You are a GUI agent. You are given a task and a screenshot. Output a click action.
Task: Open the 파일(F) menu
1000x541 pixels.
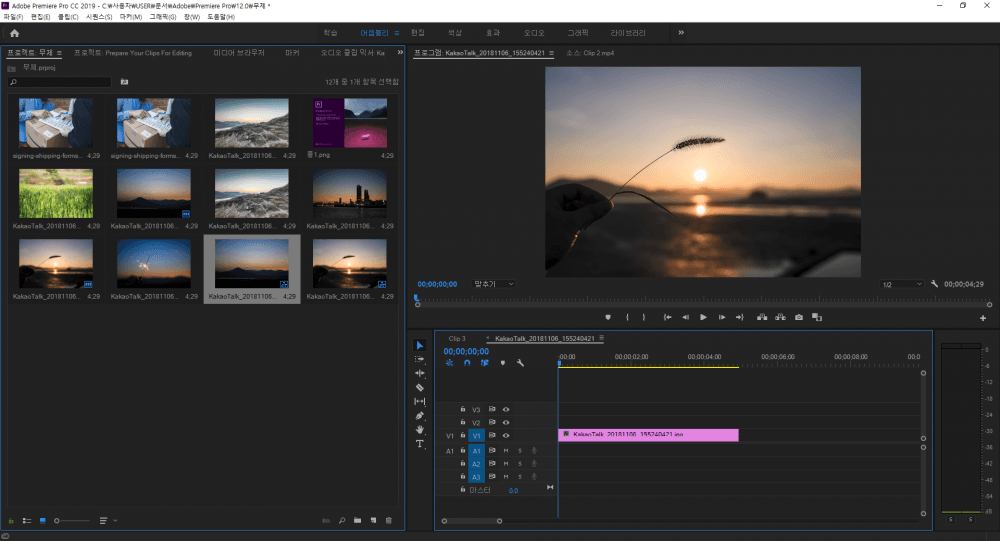point(13,17)
